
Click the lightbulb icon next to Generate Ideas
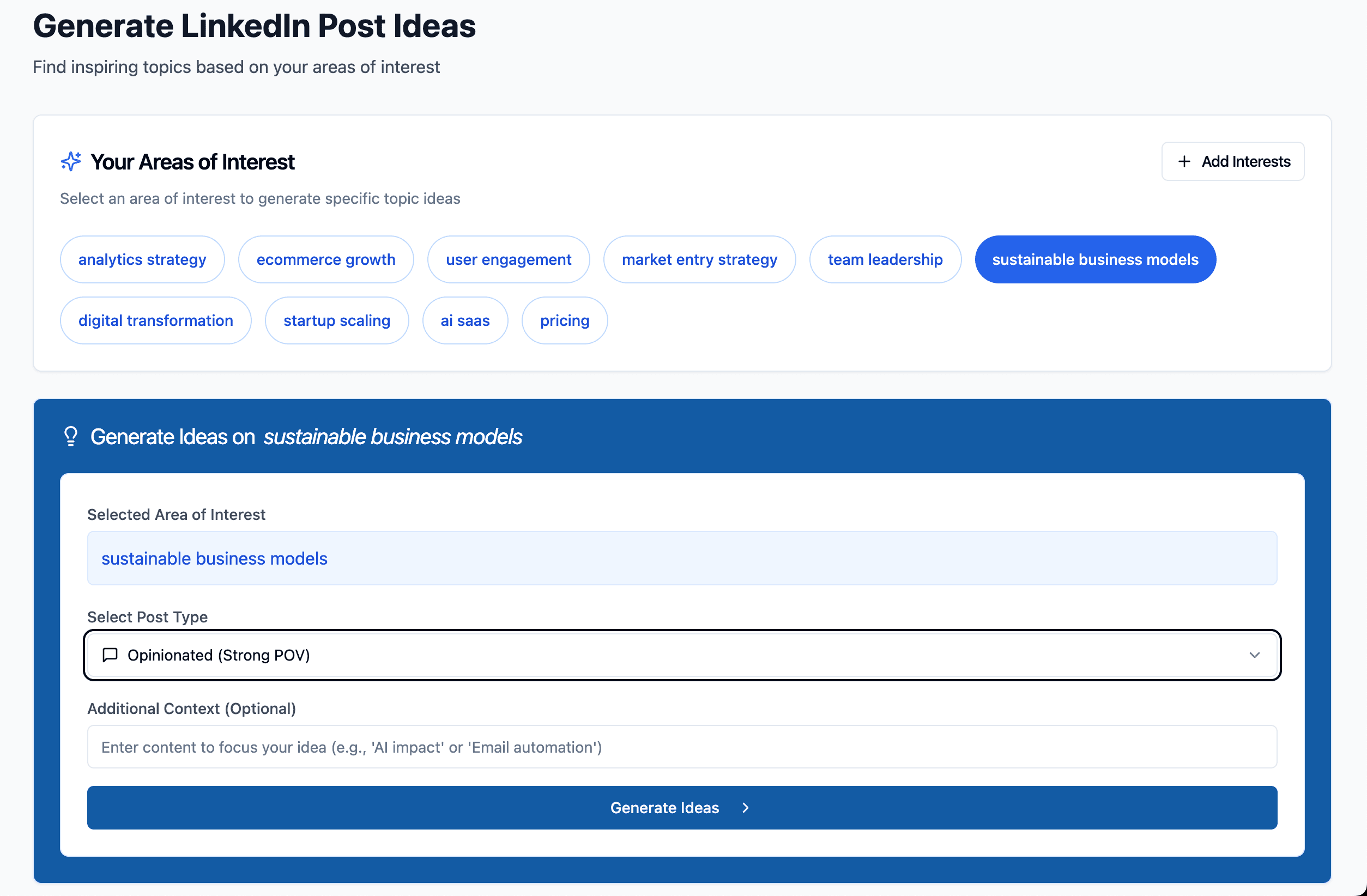click(x=71, y=437)
